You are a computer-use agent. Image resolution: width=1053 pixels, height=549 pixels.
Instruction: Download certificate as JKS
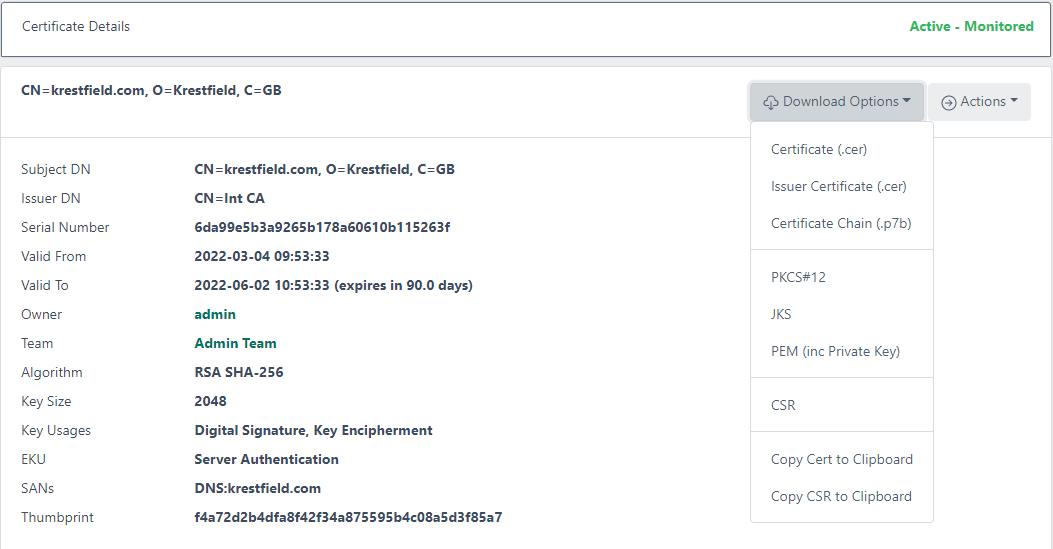coord(781,314)
